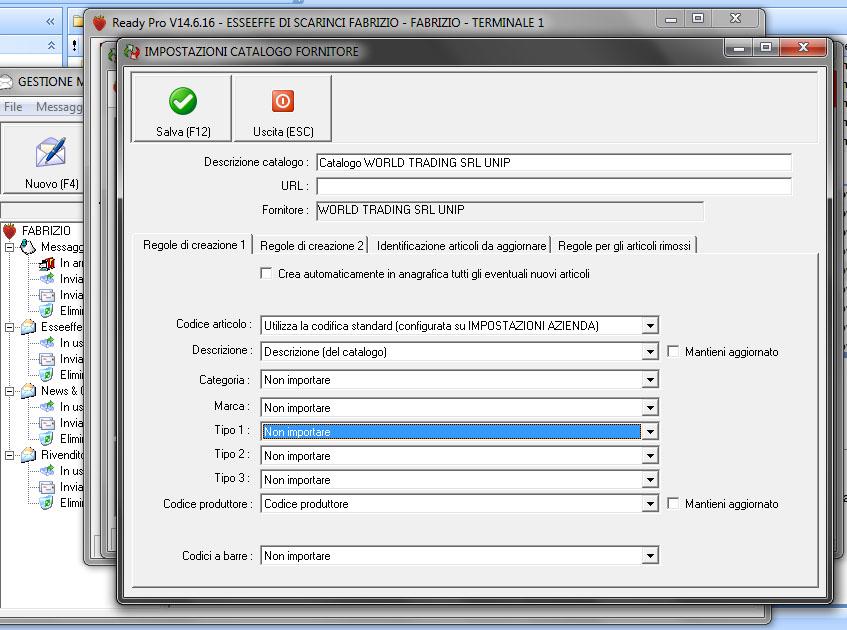
Task: Open Identificazione articoli da aggiornare tab
Action: (461, 246)
